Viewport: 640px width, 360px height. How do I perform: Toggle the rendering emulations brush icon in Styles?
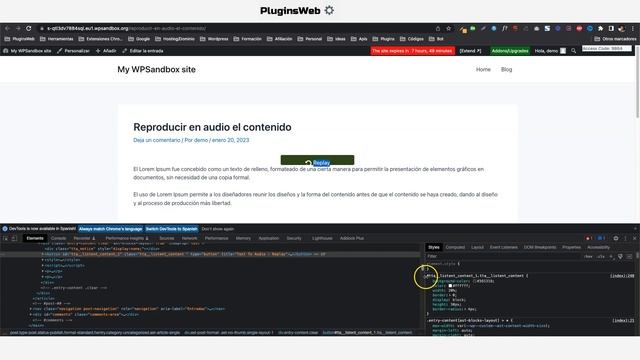click(620, 256)
